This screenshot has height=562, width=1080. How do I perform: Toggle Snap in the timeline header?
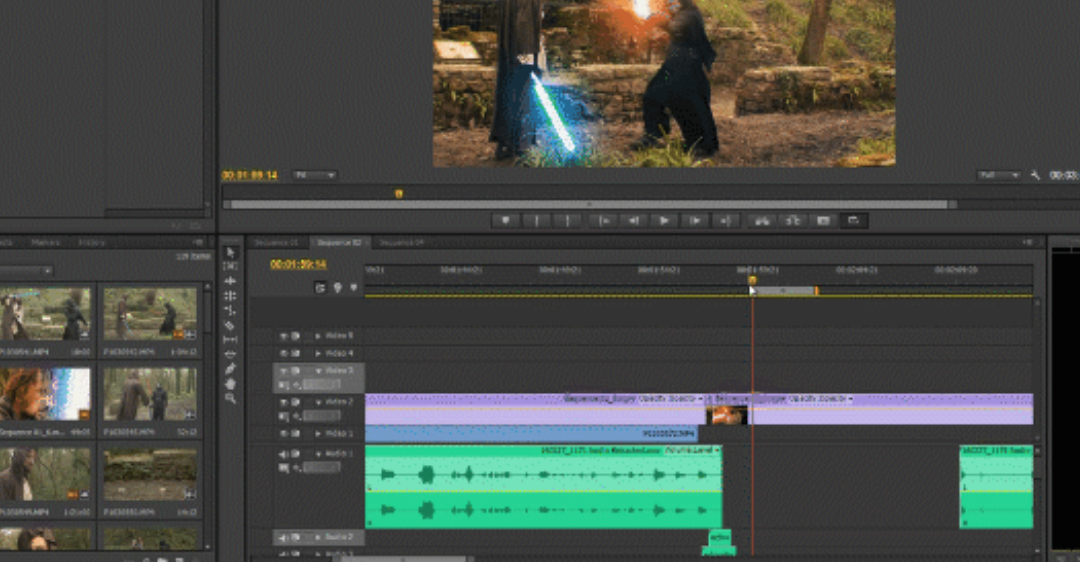pyautogui.click(x=320, y=288)
